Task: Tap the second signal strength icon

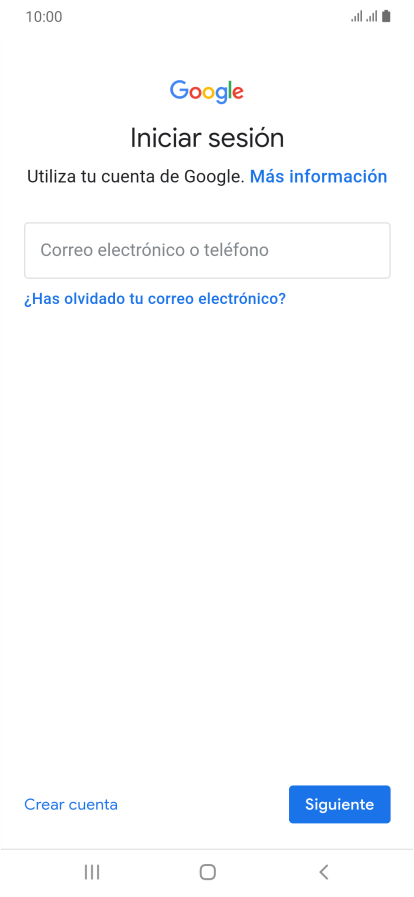Action: [372, 17]
